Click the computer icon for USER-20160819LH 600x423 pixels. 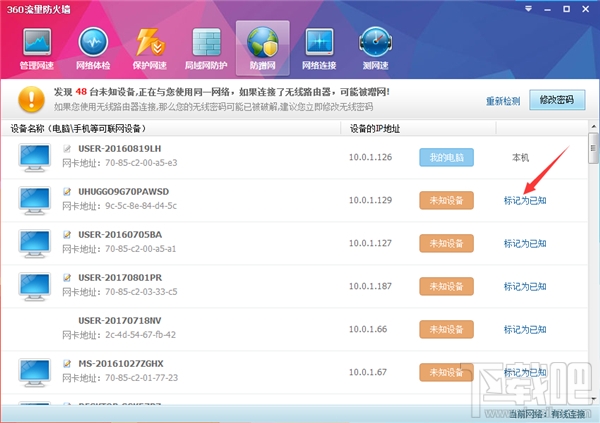(34, 157)
